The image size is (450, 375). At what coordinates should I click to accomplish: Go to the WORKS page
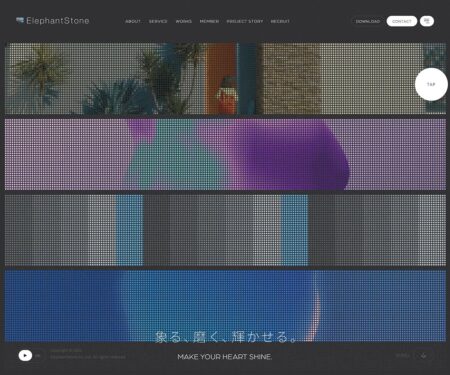tap(184, 21)
